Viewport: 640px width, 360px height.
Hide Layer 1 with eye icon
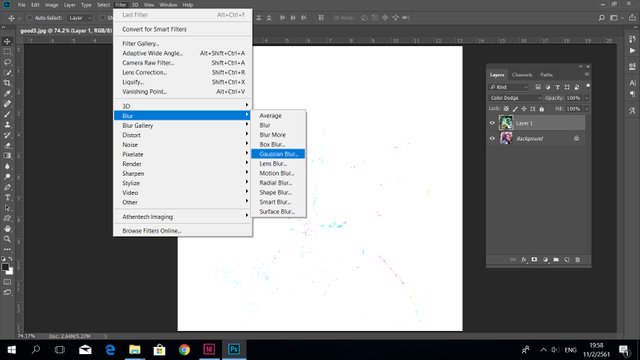pyautogui.click(x=492, y=123)
